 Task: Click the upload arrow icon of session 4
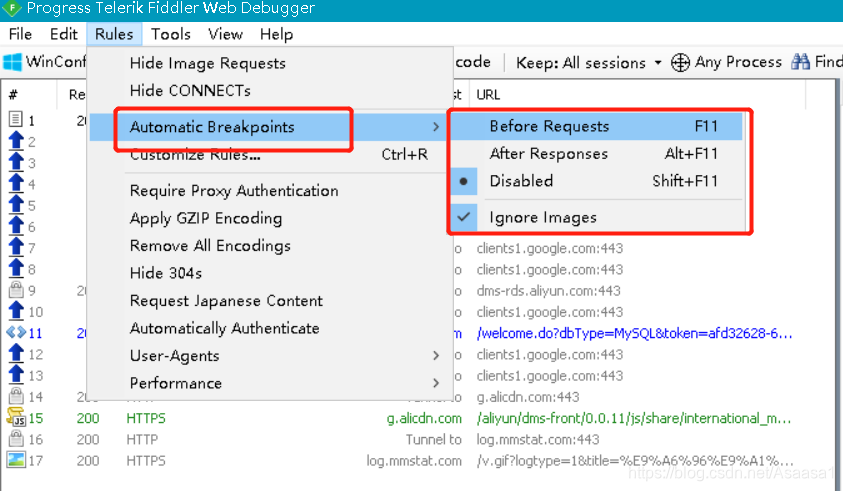click(16, 183)
